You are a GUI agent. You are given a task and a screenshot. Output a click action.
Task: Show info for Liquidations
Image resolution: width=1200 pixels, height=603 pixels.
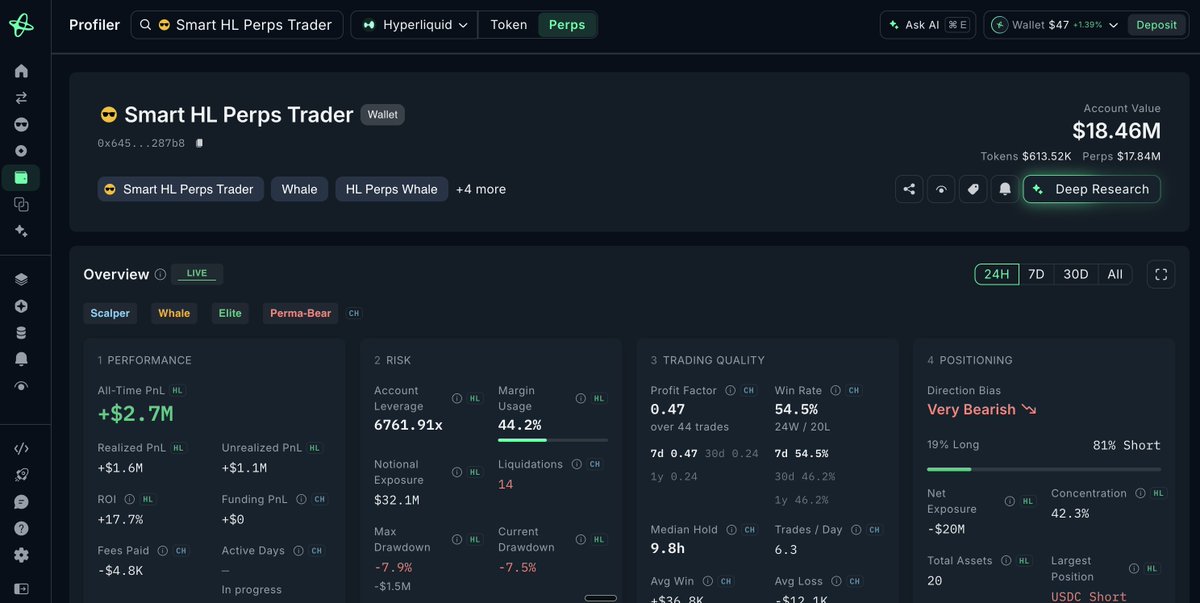coord(577,464)
